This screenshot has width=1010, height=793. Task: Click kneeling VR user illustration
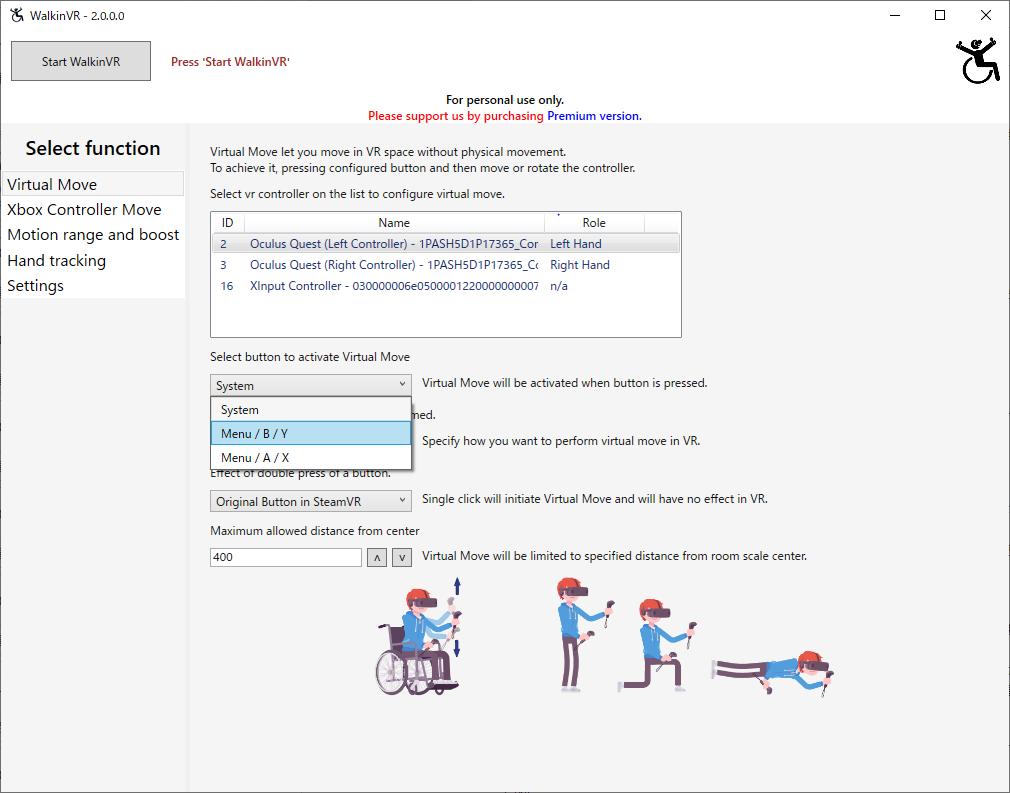(x=657, y=645)
